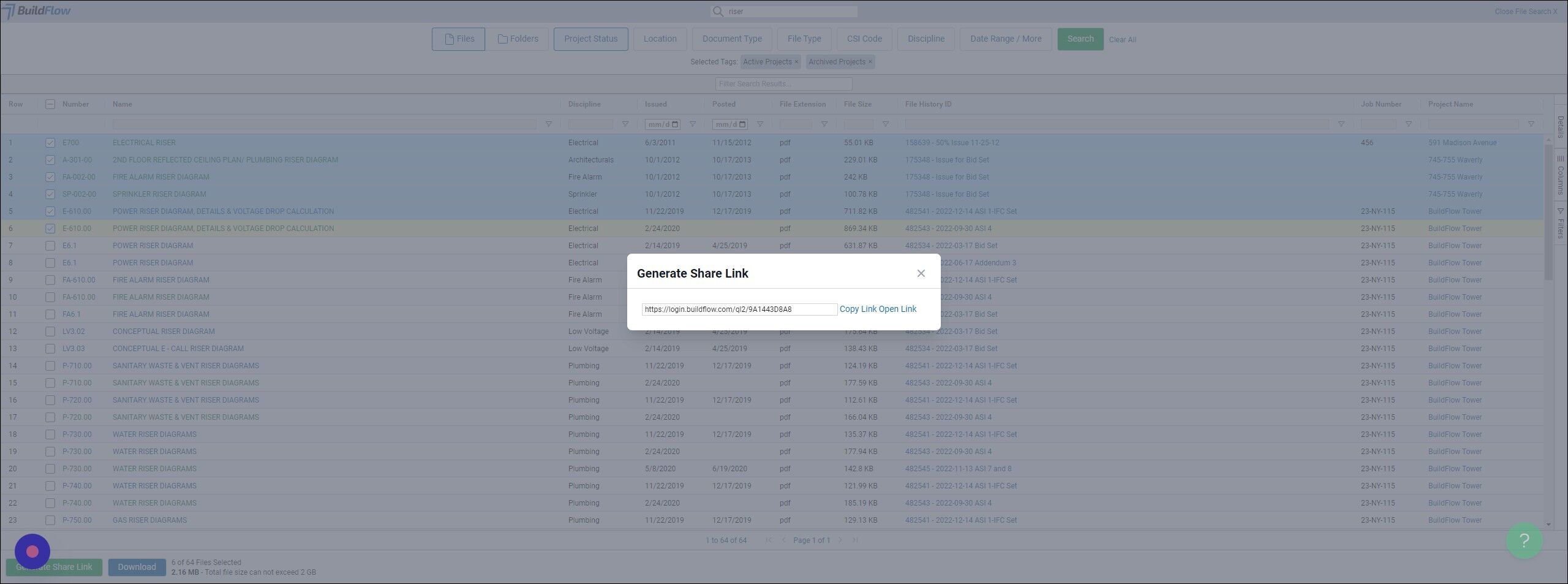Click Clear All filters link
Image resolution: width=1568 pixels, height=584 pixels.
(1122, 40)
